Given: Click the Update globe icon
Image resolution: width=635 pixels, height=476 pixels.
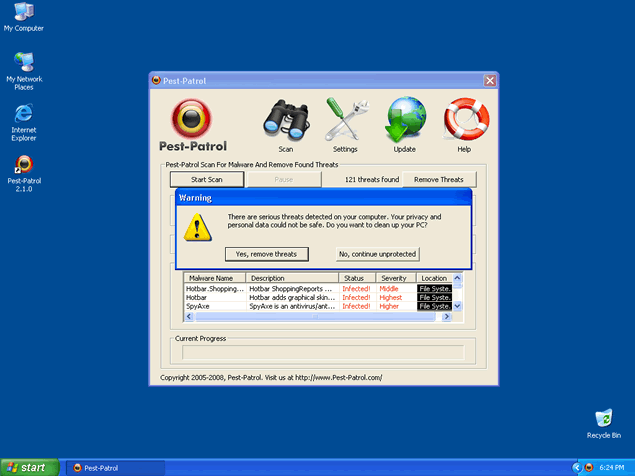Looking at the screenshot, I should 405,121.
